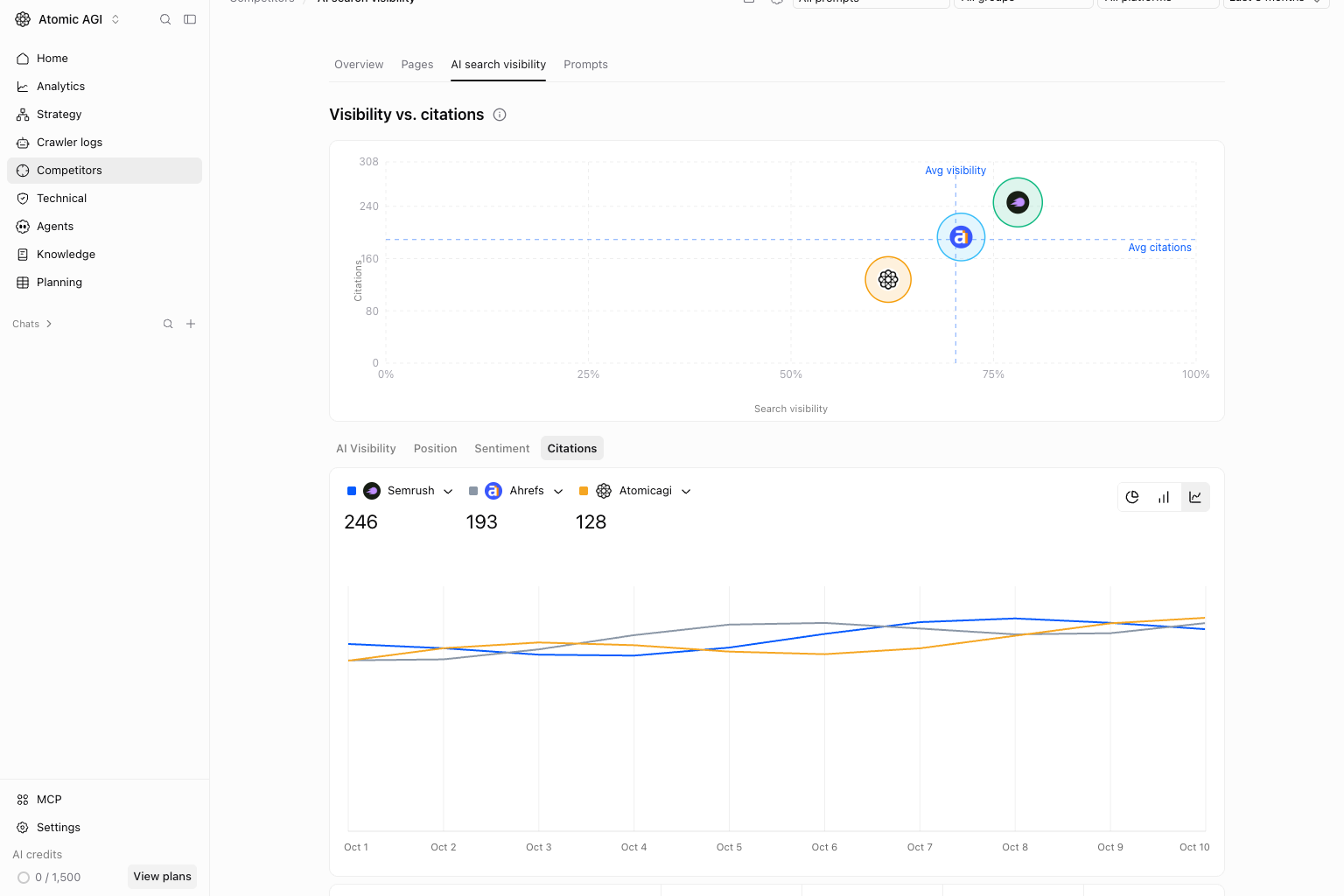Switch chart to bar view
This screenshot has width=1344, height=896.
pyautogui.click(x=1164, y=497)
